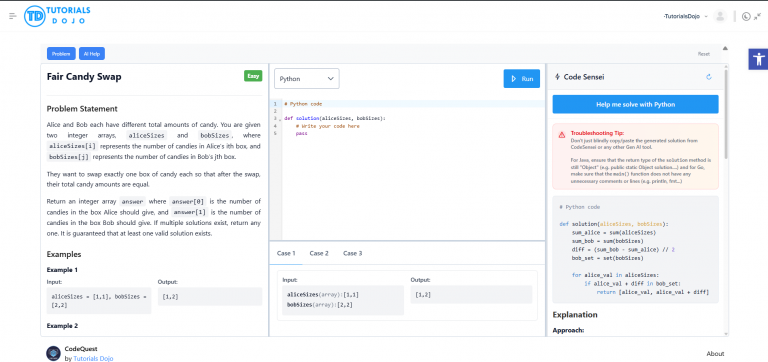Screen dimensions: 768x362
Task: Select the Case 1 tab
Action: (x=286, y=253)
